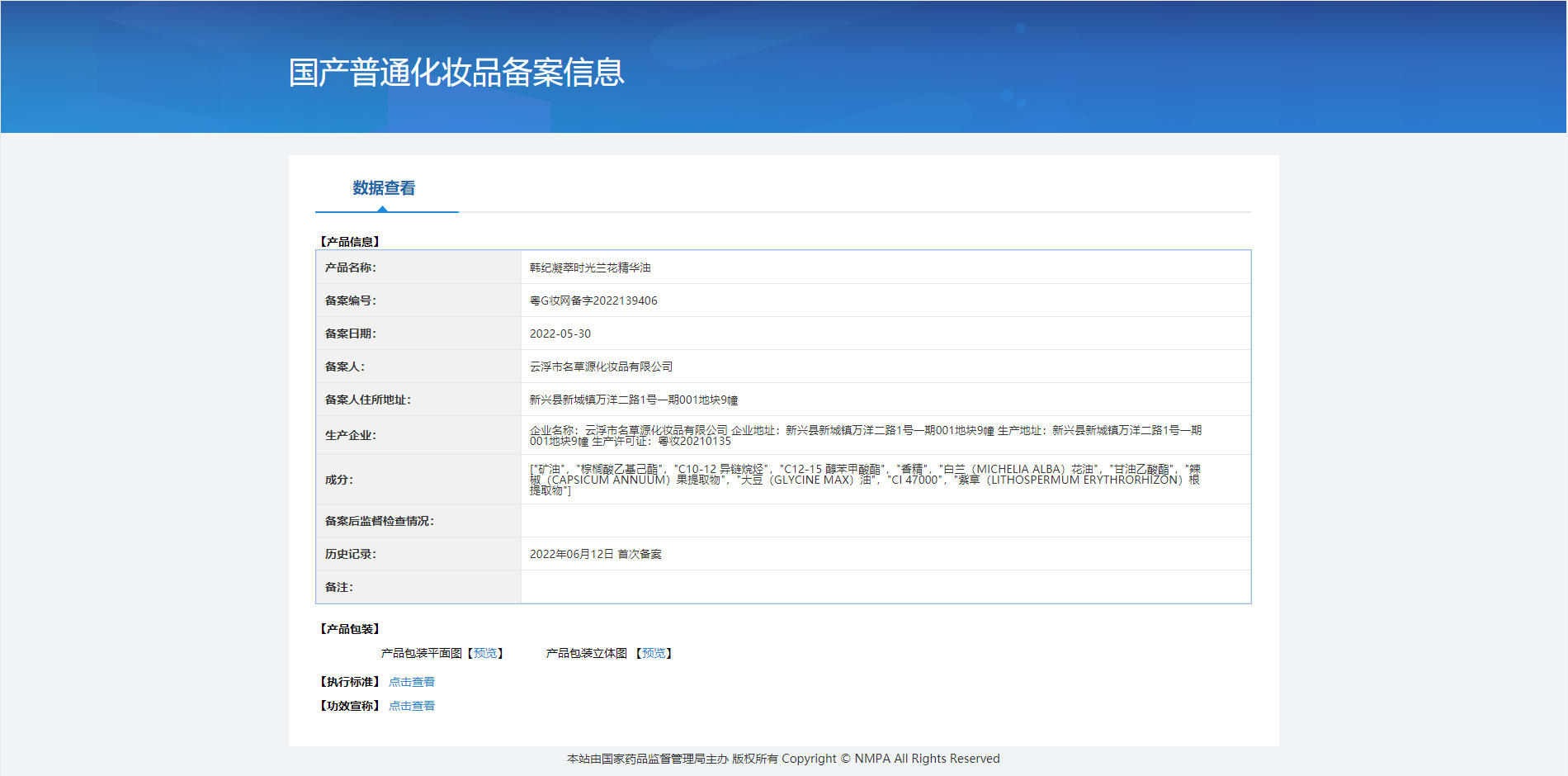Select record number 粤G妆网备字2022139406
Screen dimensions: 1568x776
(x=593, y=300)
